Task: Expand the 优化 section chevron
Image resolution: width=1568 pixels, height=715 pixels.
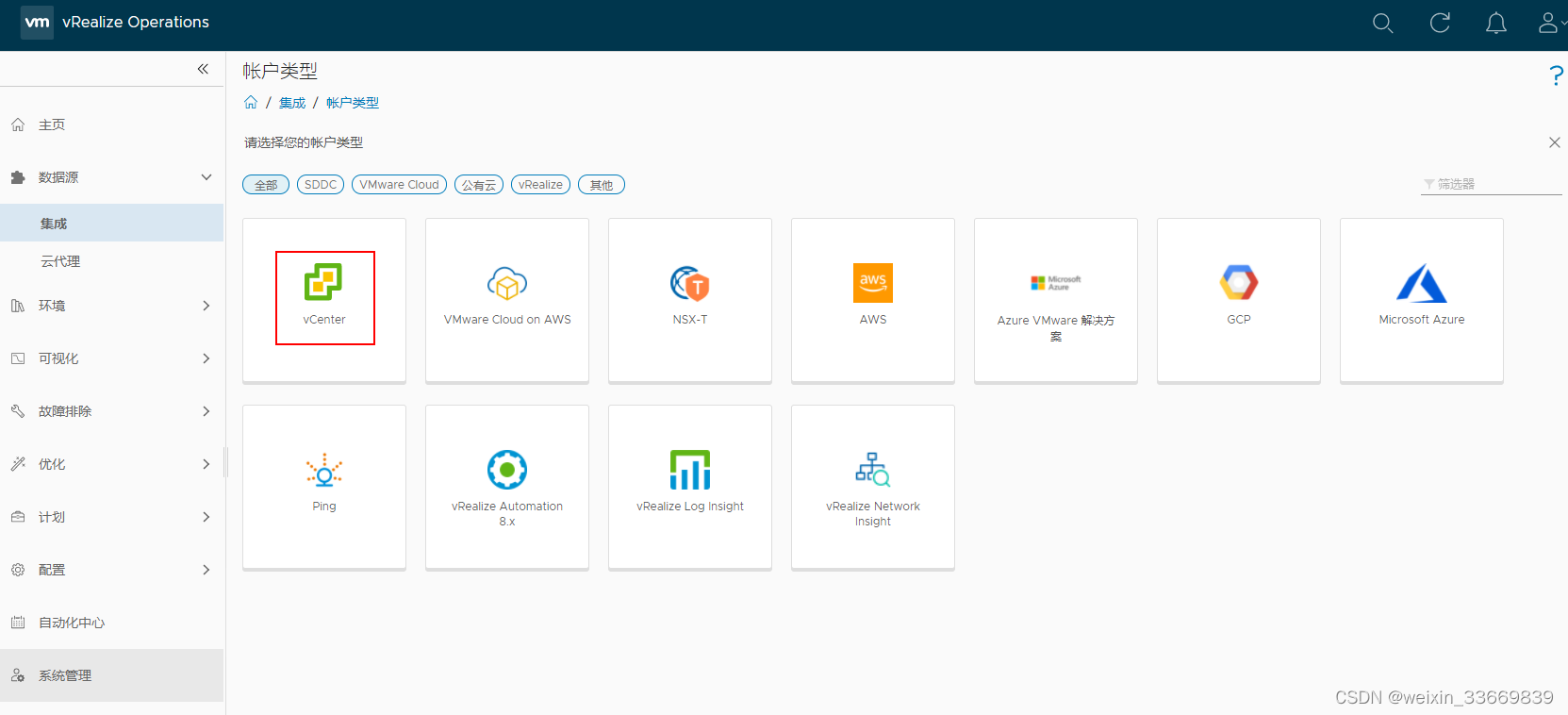Action: (x=206, y=464)
